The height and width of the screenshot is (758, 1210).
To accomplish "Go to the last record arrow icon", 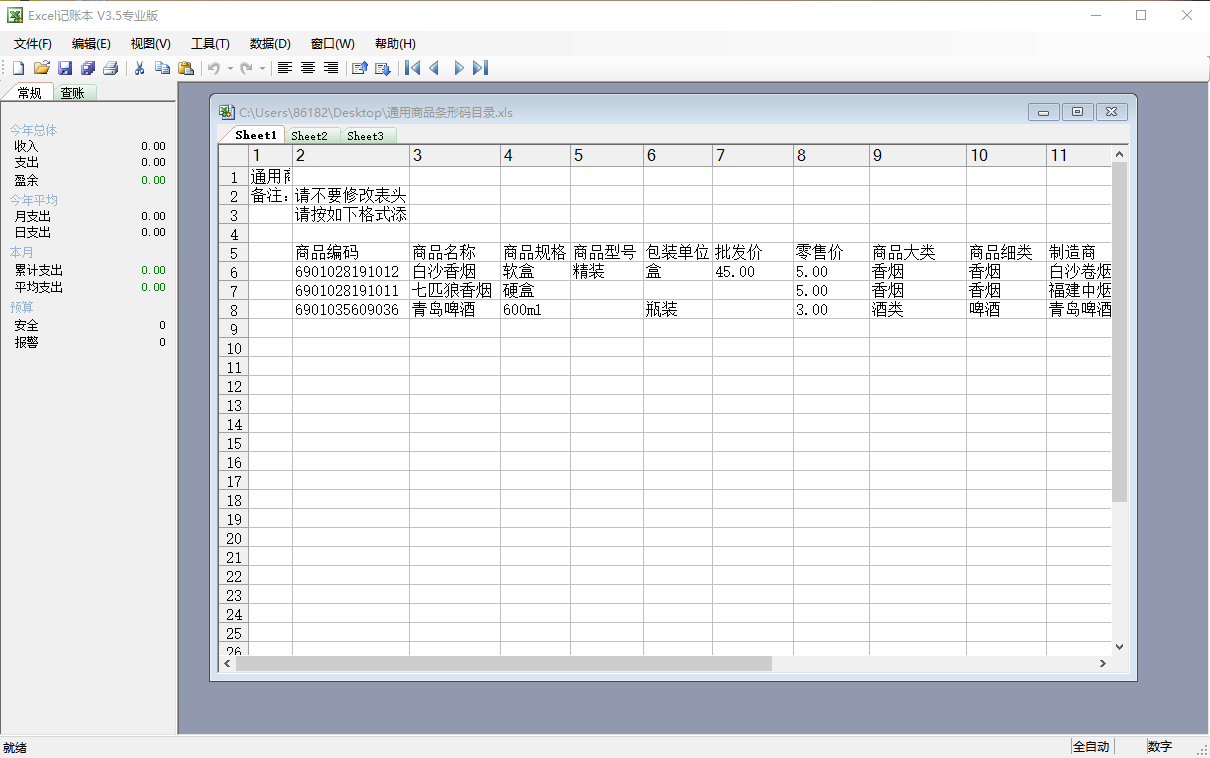I will coord(481,68).
